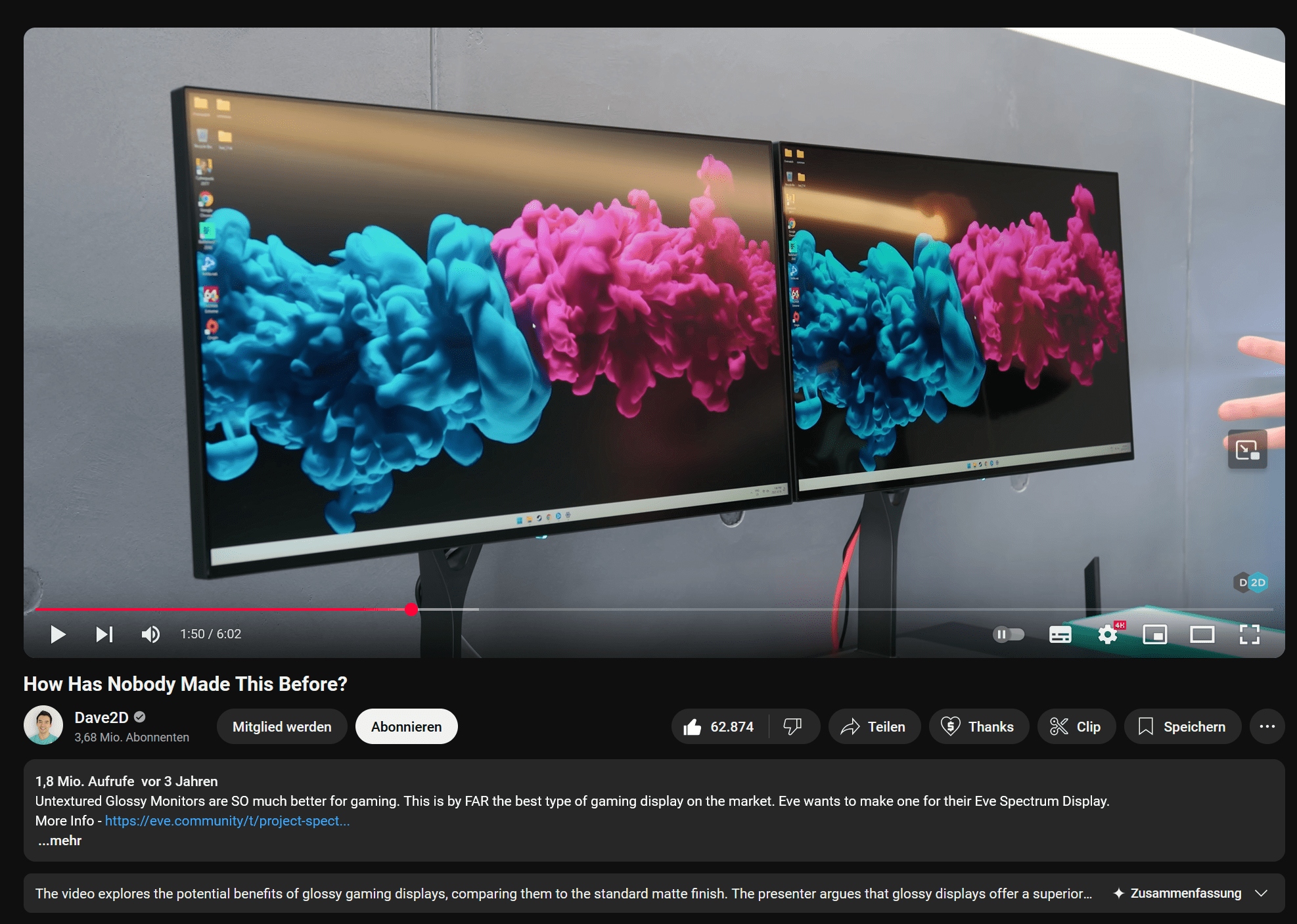The image size is (1297, 924).
Task: Dislike the video
Action: (x=793, y=726)
